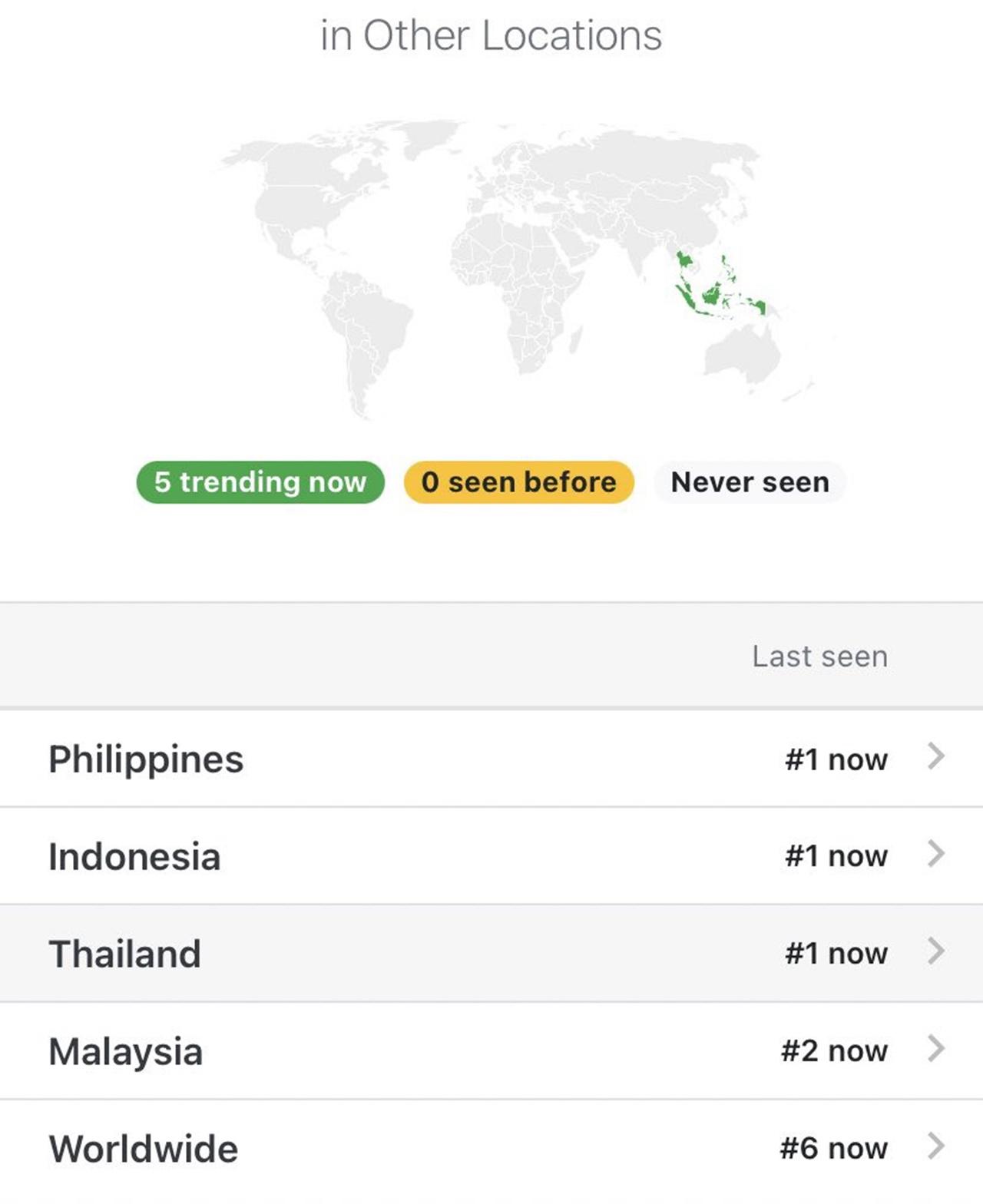Click Malaysia '#2 now' rank
983x1204 pixels.
coord(834,1051)
